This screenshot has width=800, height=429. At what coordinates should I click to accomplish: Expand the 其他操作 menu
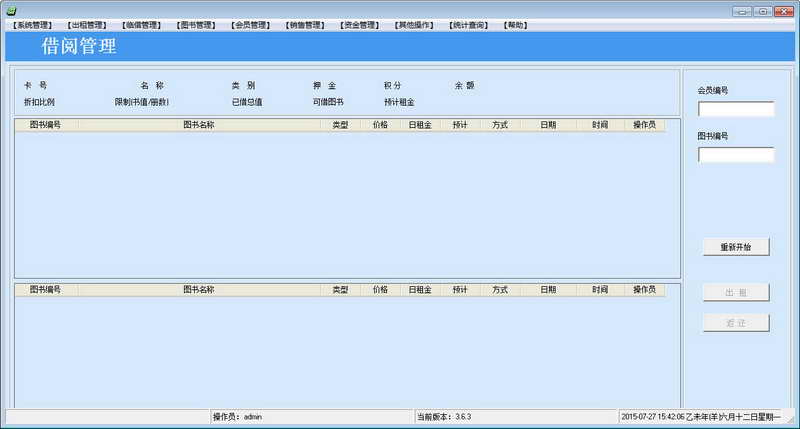414,25
